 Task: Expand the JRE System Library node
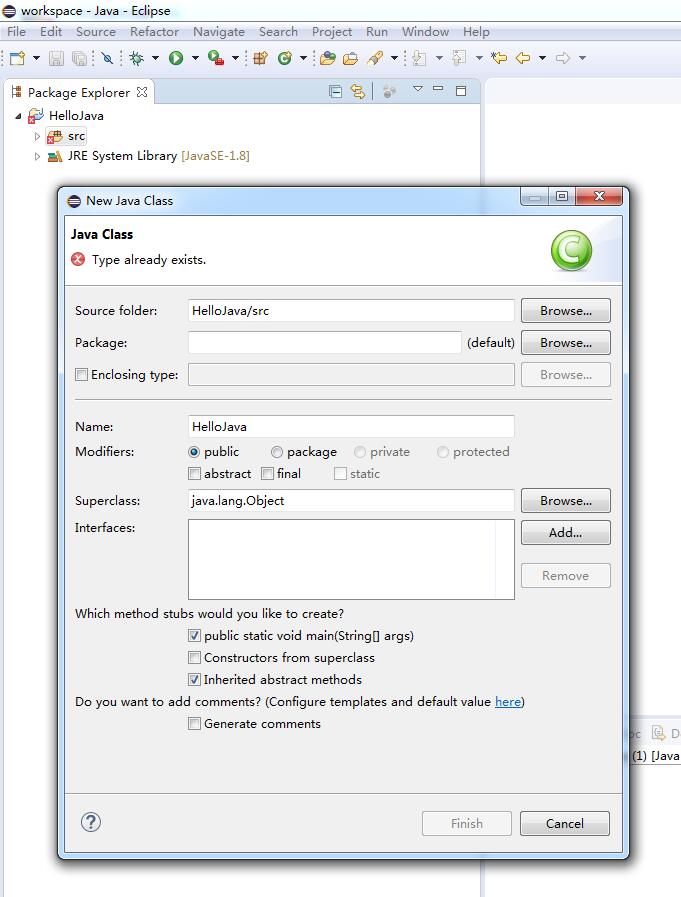pyautogui.click(x=37, y=156)
